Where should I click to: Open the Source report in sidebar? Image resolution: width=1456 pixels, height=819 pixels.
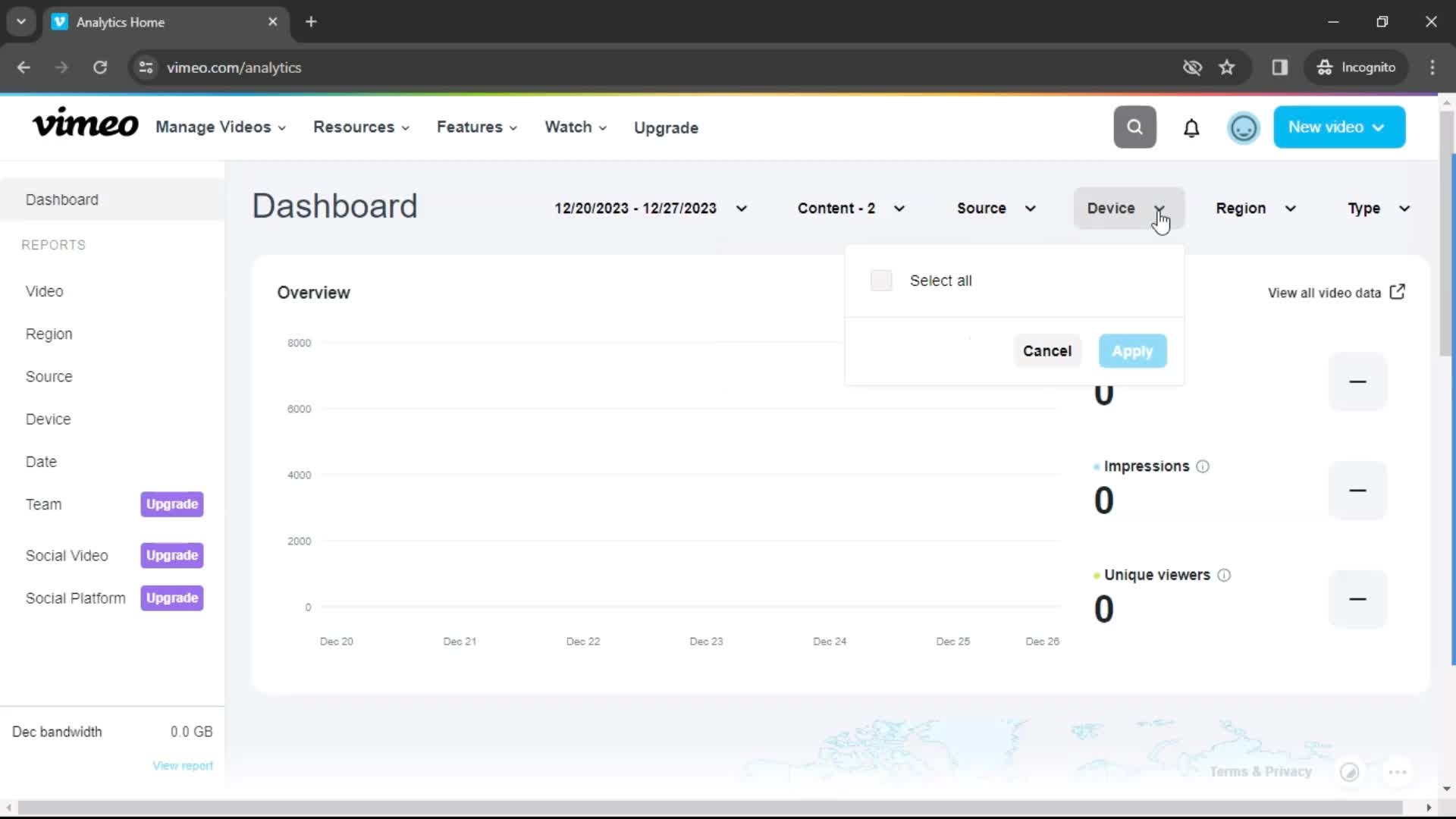pyautogui.click(x=48, y=376)
